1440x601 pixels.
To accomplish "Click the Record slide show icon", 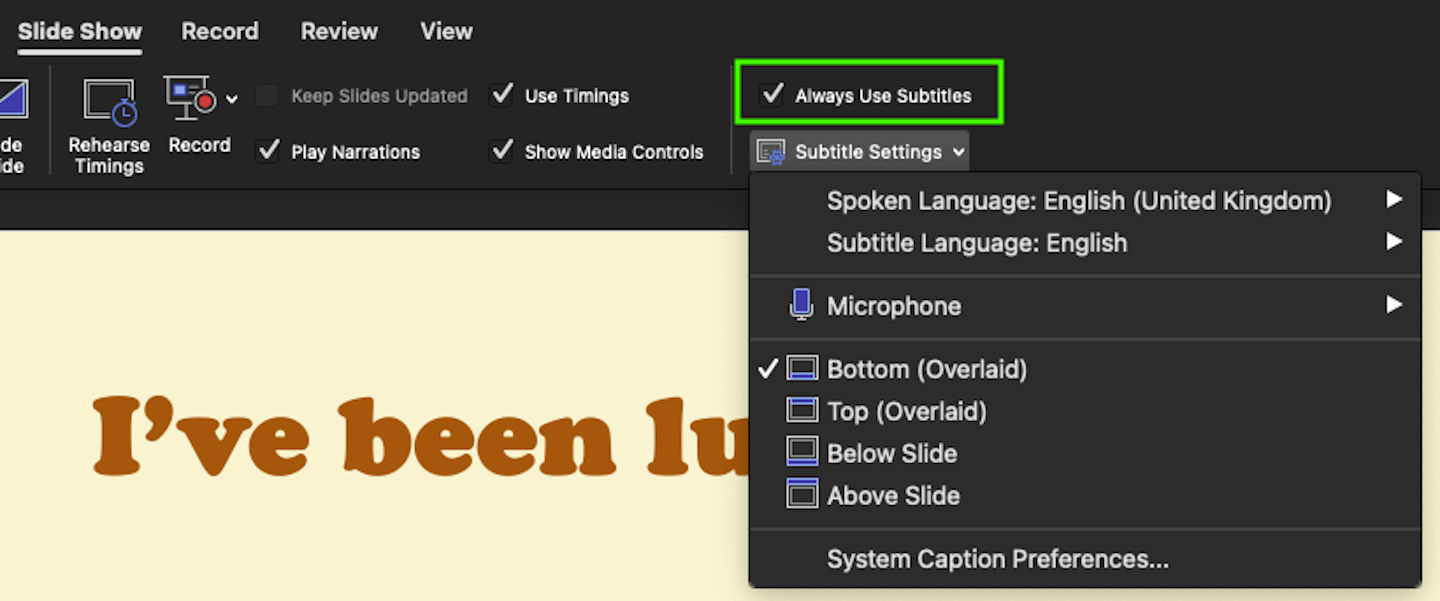I will 190,99.
